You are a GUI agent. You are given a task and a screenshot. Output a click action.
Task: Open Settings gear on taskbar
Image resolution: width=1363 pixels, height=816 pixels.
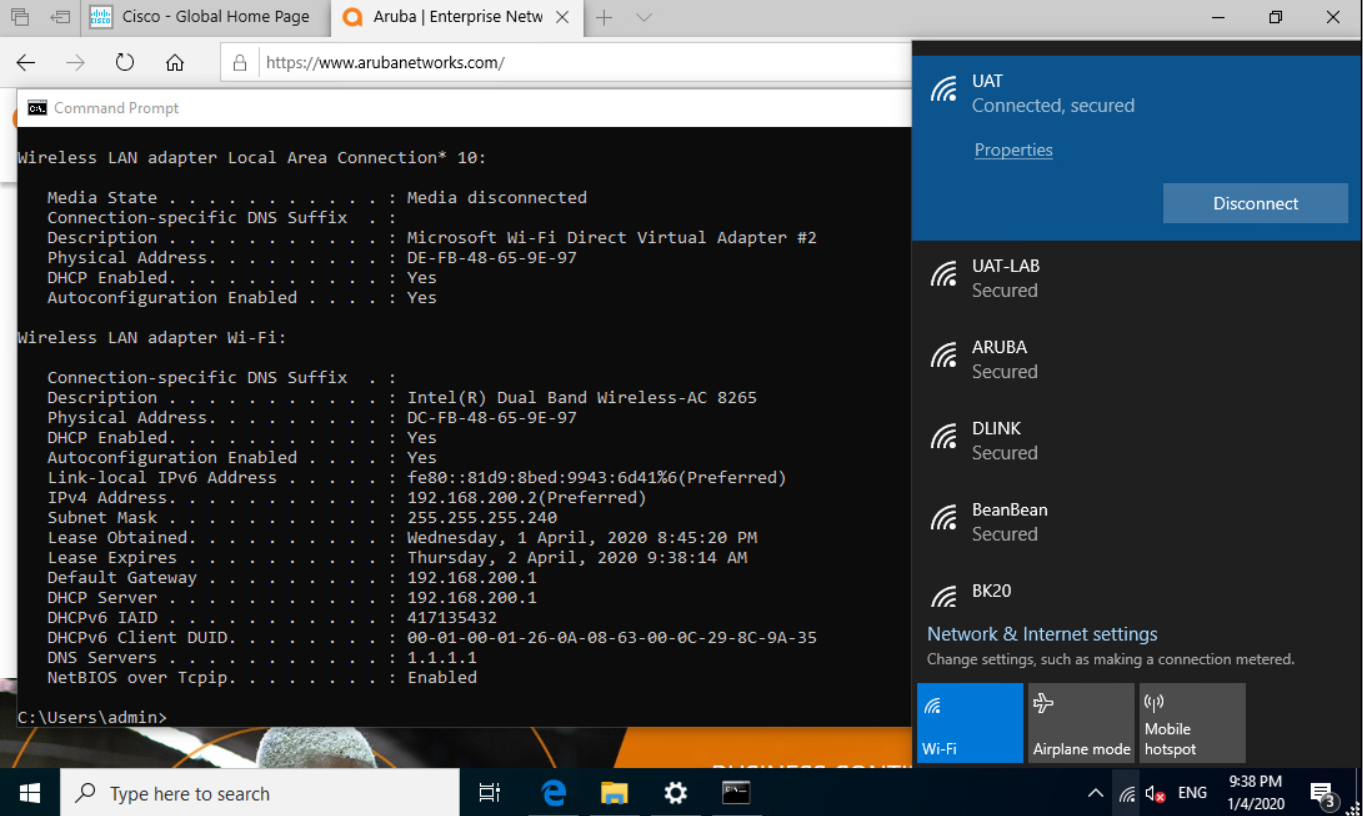pyautogui.click(x=675, y=793)
